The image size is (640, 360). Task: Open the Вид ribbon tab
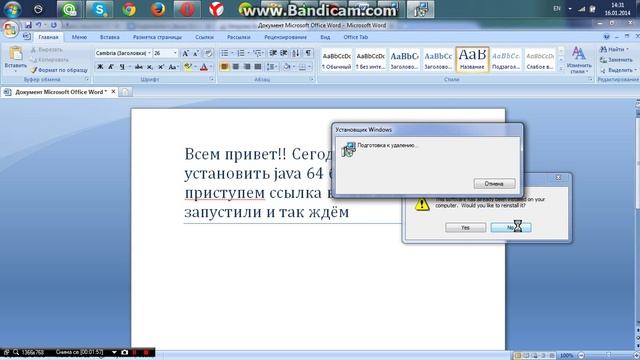click(325, 37)
